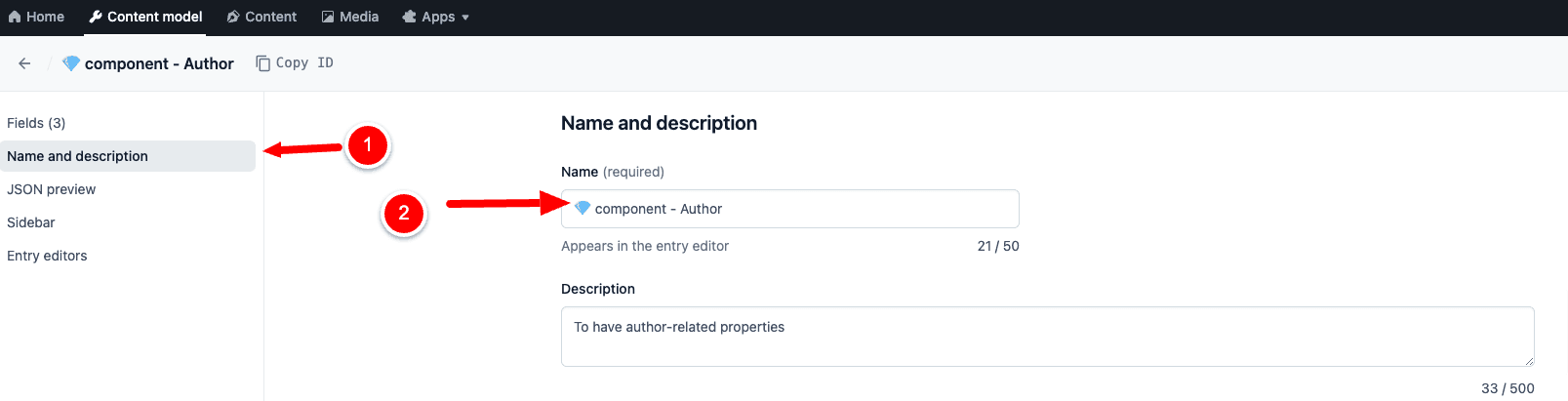
Task: Click the Media image icon
Action: pyautogui.click(x=328, y=17)
